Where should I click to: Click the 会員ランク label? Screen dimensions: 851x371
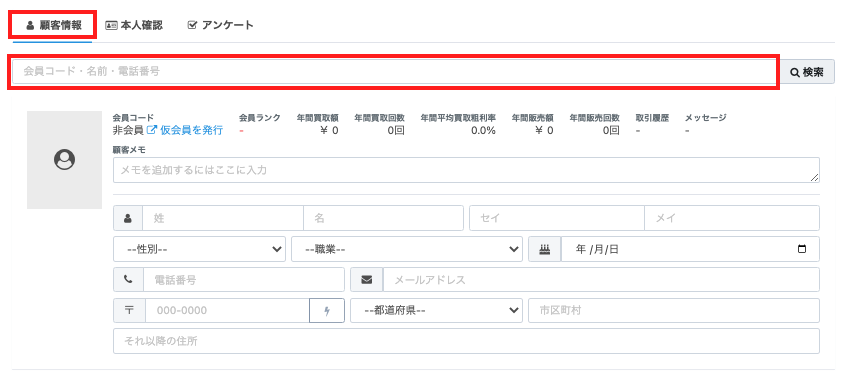259,117
